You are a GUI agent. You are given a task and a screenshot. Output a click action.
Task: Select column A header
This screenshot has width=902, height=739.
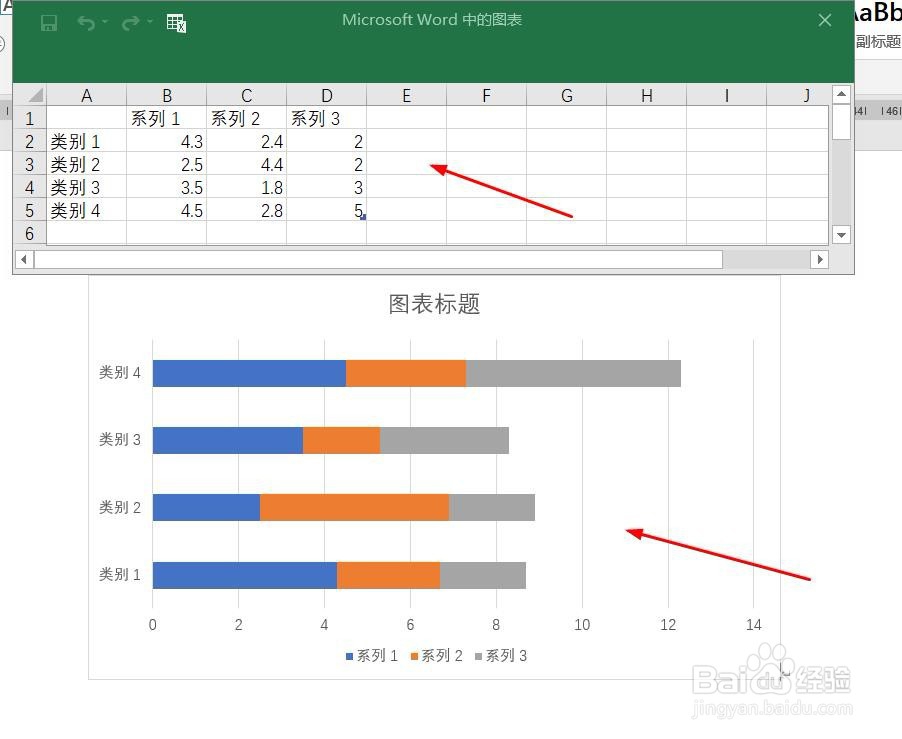click(x=86, y=95)
